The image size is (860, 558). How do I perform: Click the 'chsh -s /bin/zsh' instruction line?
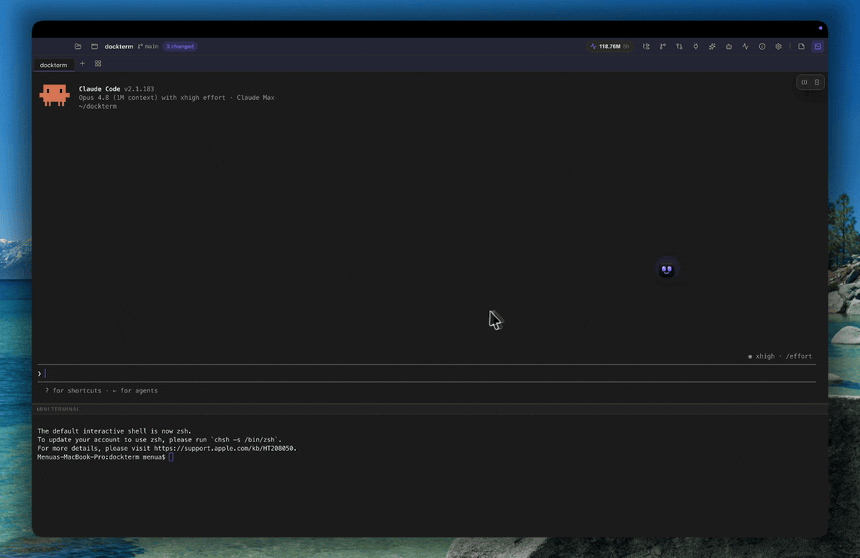[x=159, y=439]
